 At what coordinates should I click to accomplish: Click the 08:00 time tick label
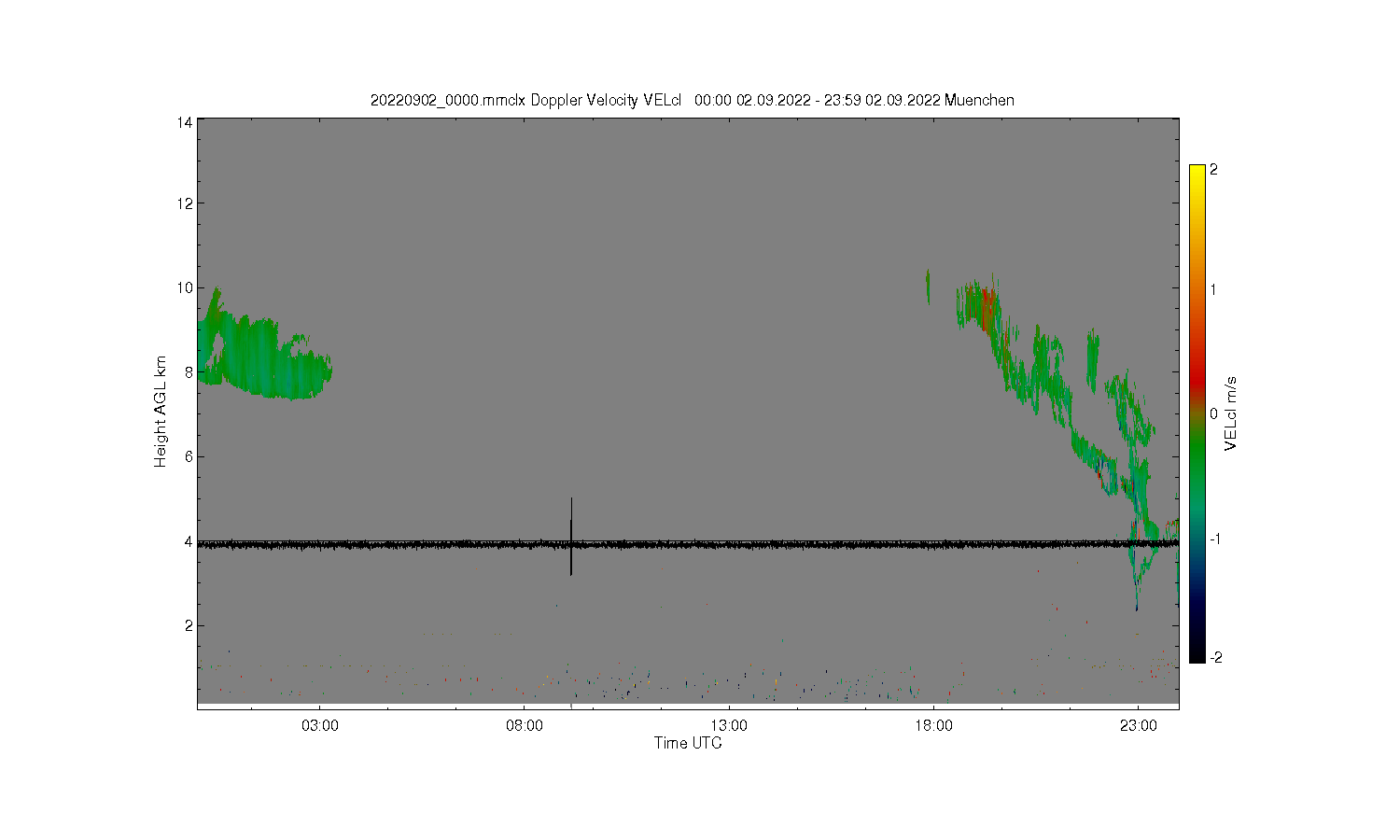point(525,725)
